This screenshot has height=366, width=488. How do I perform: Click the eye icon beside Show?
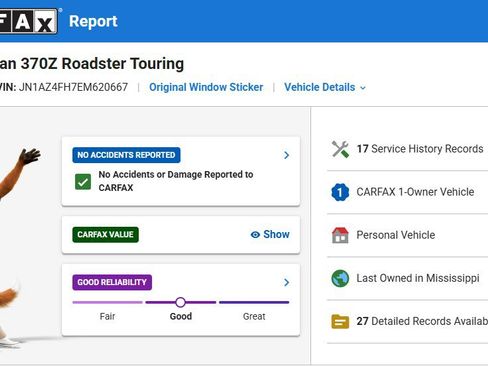coord(255,235)
